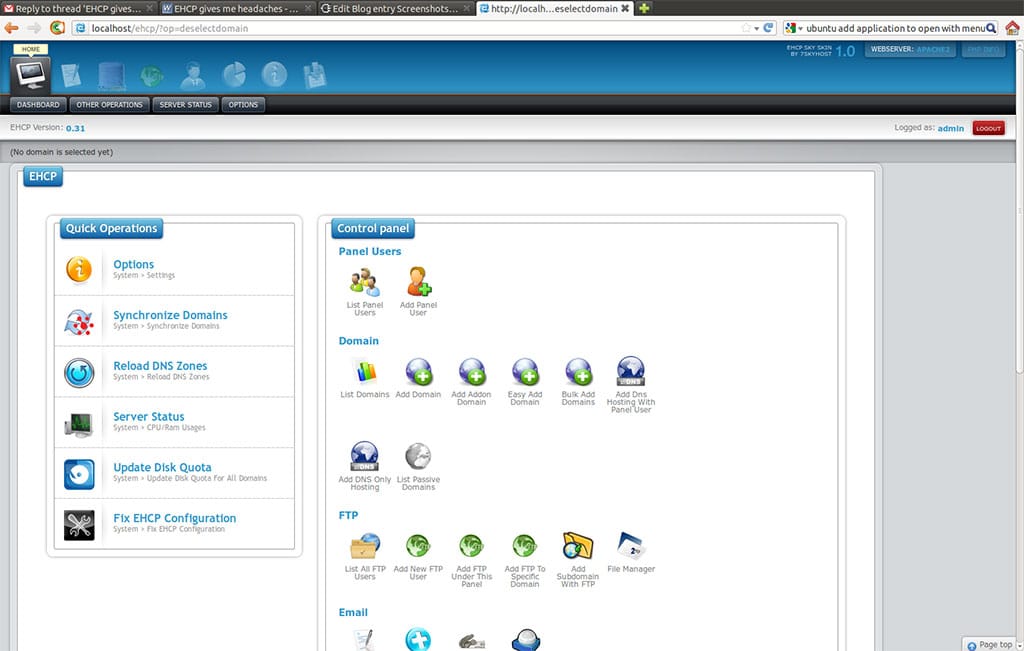Switch to the Server Status tab

(185, 104)
